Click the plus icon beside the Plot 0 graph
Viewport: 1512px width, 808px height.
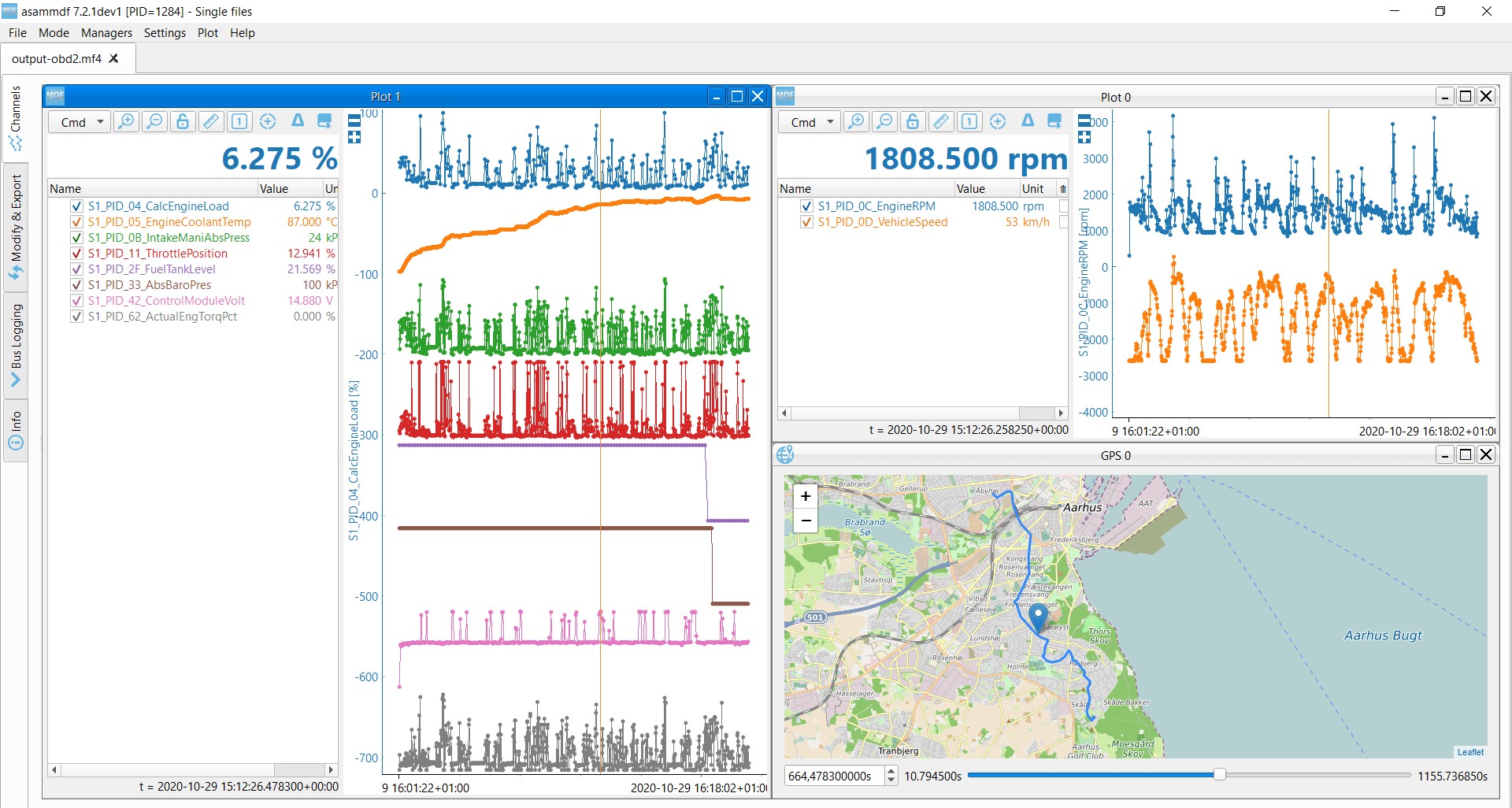pos(1084,137)
